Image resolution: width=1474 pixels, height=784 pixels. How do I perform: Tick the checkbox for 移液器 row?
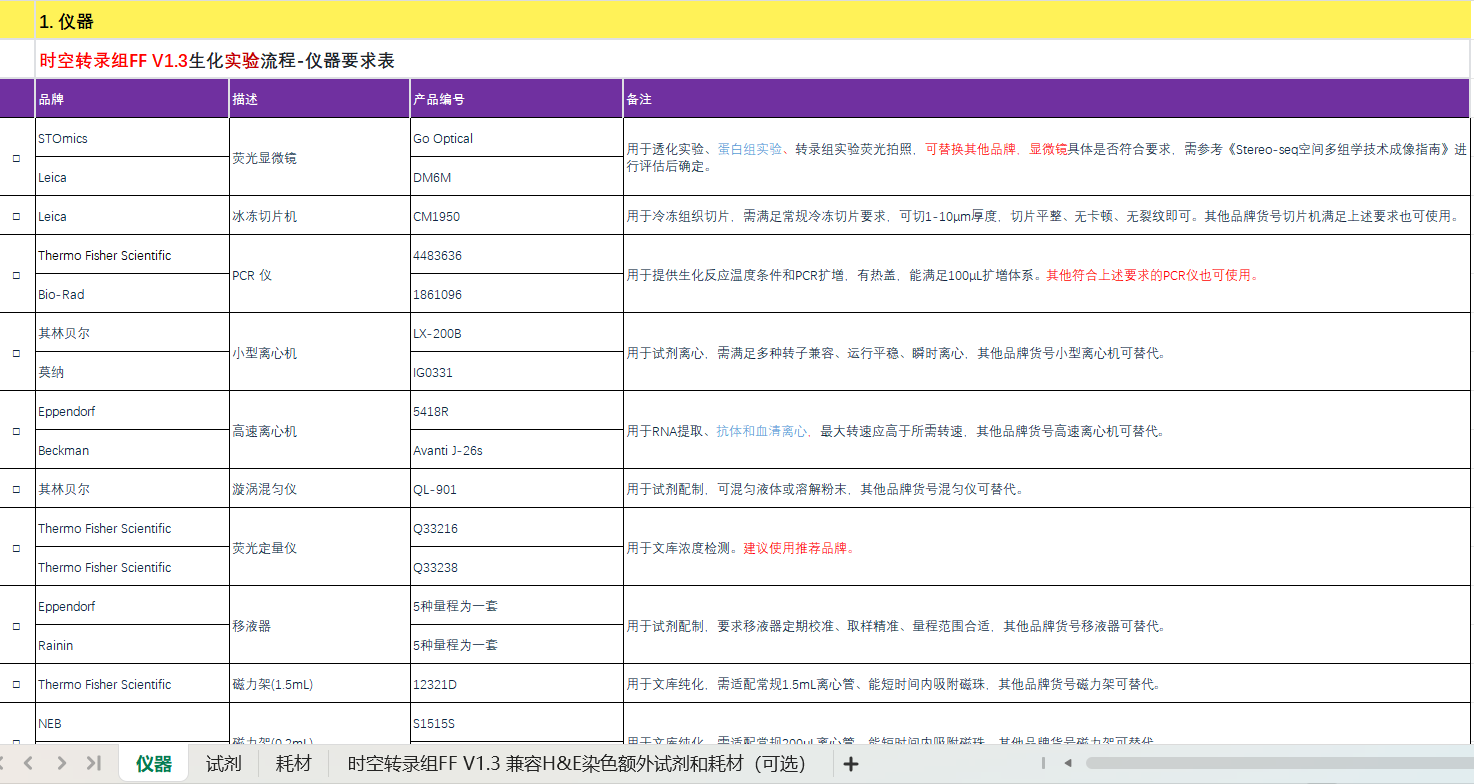pos(16,626)
